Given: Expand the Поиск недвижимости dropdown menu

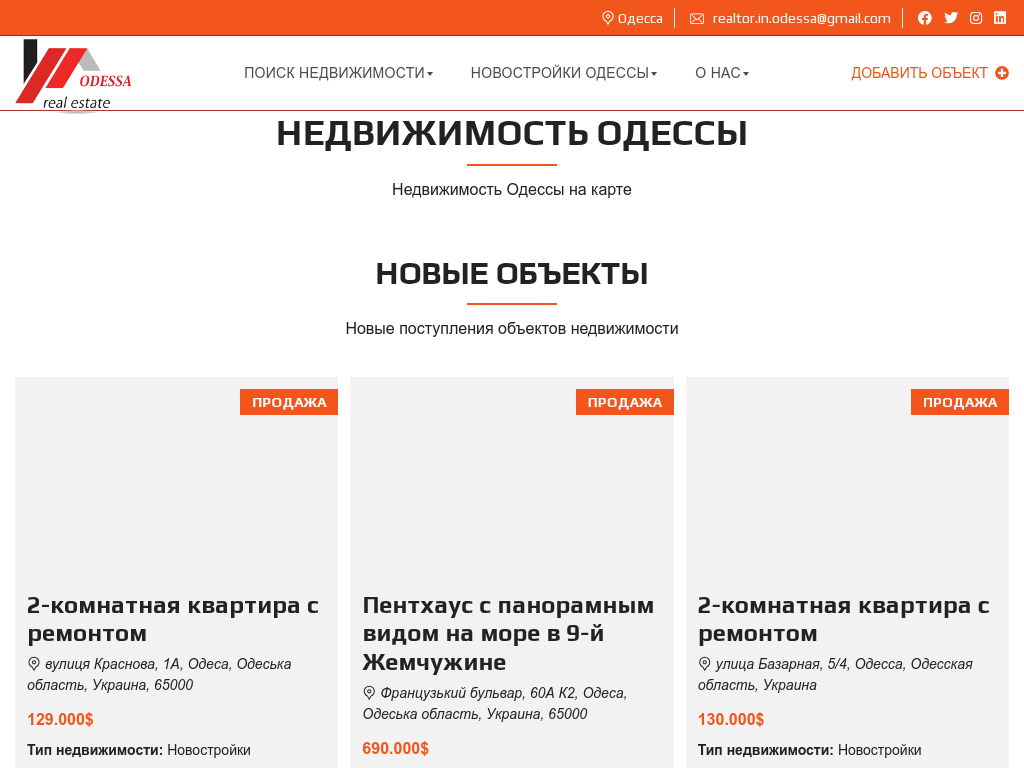Looking at the screenshot, I should pos(338,73).
